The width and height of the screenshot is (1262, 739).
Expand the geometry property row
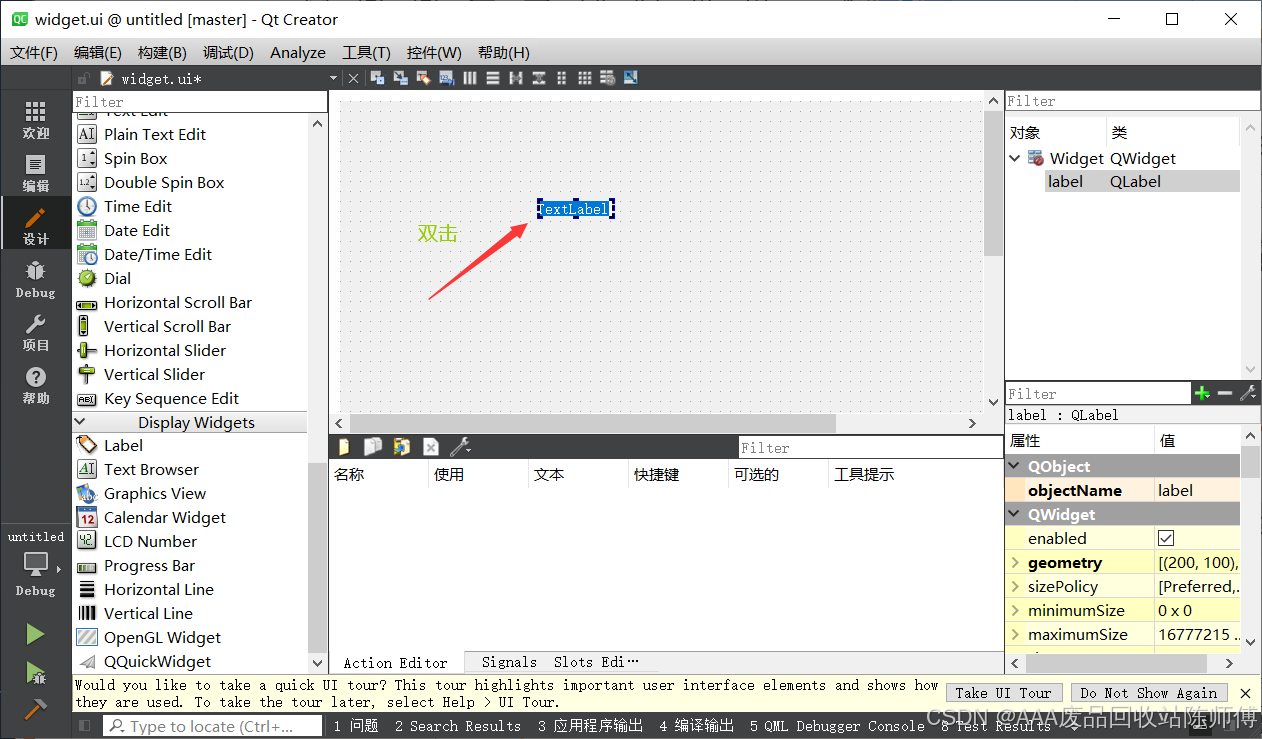pos(1016,563)
